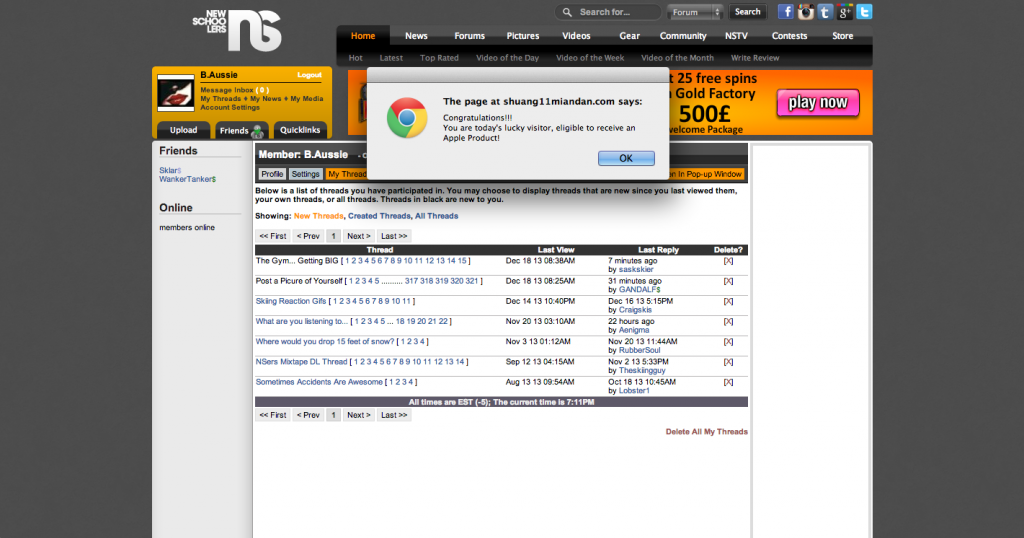Open the Store nav item
The image size is (1024, 538).
(842, 36)
